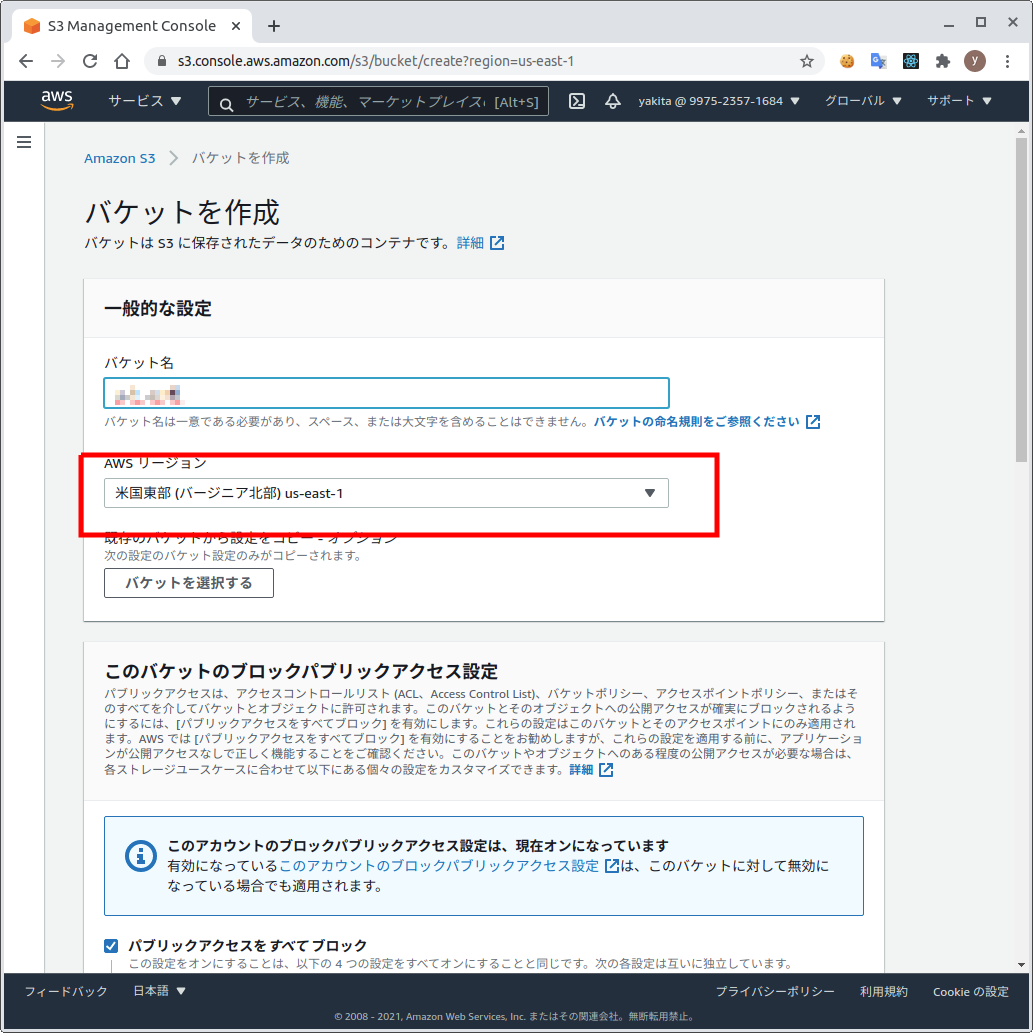Click the blue info icon in the notice box

click(140, 856)
